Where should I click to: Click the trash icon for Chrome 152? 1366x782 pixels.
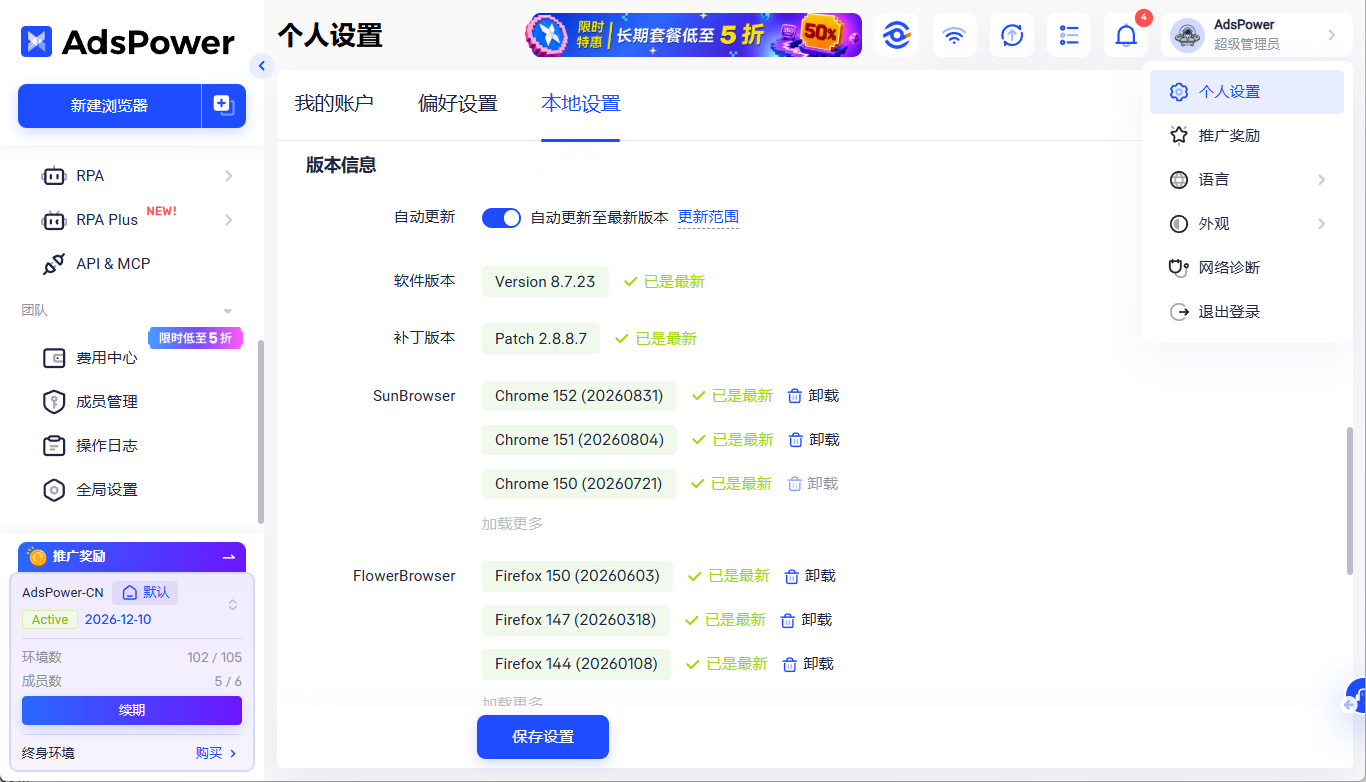pos(795,396)
